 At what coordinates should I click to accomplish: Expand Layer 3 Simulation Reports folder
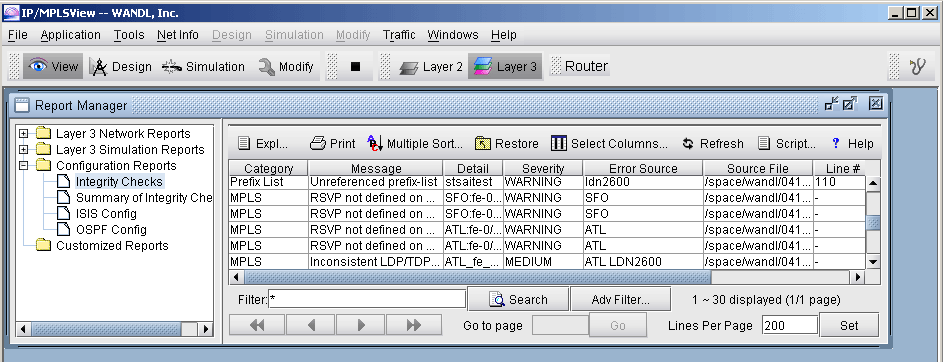click(x=23, y=150)
